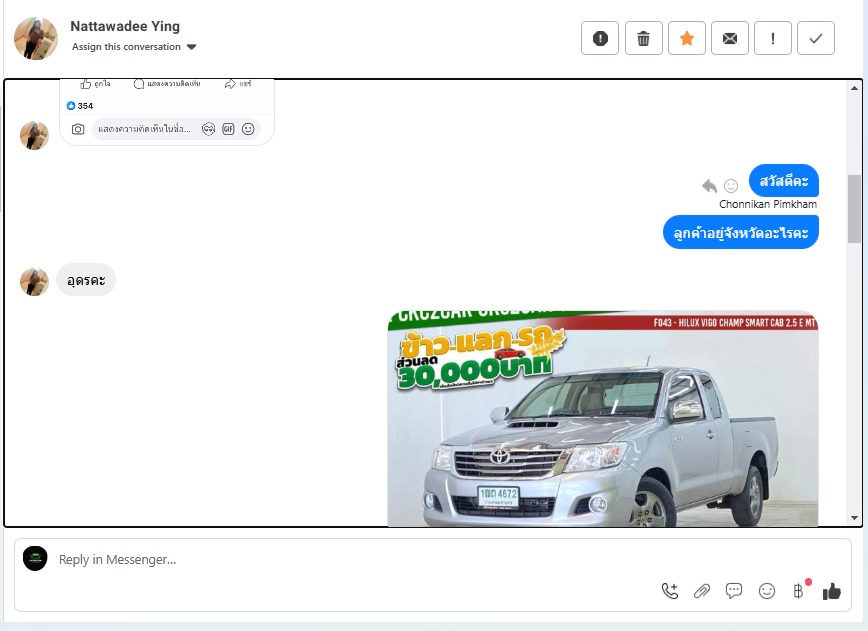Click the 354 likes count

[x=80, y=106]
